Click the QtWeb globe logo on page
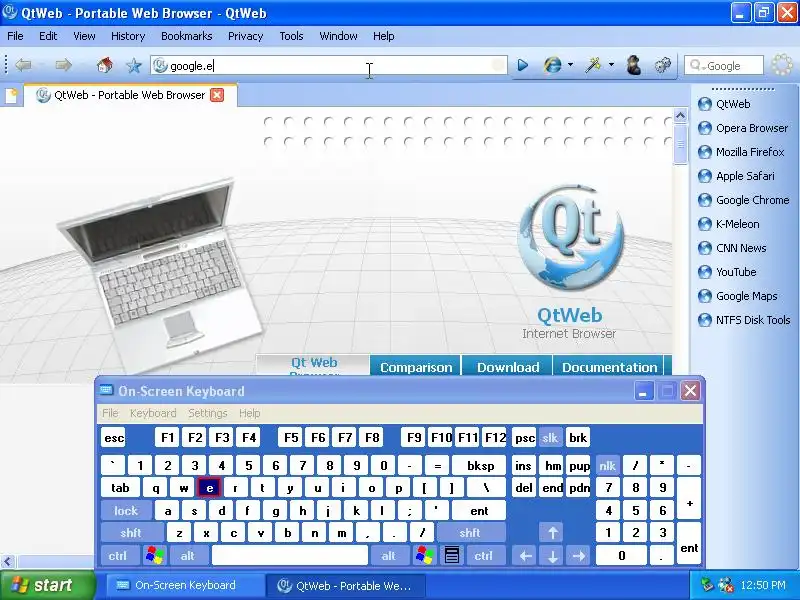The height and width of the screenshot is (600, 800). tap(570, 238)
